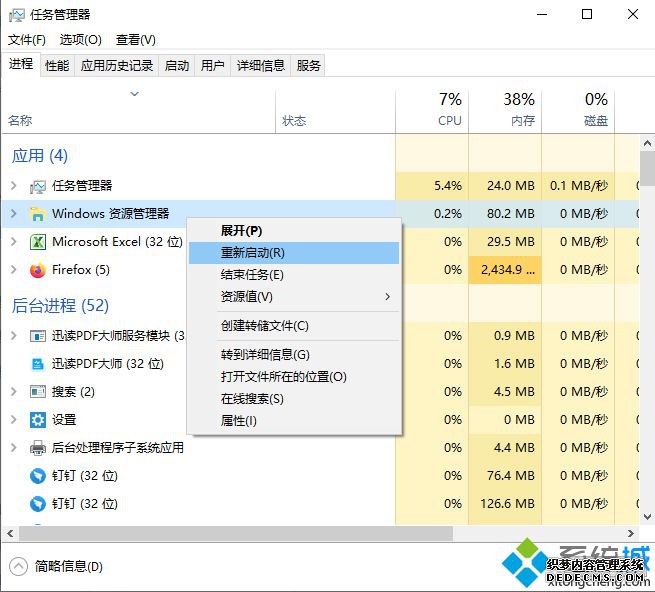
Task: Click the 任务管理器 process row icon
Action: (x=38, y=186)
